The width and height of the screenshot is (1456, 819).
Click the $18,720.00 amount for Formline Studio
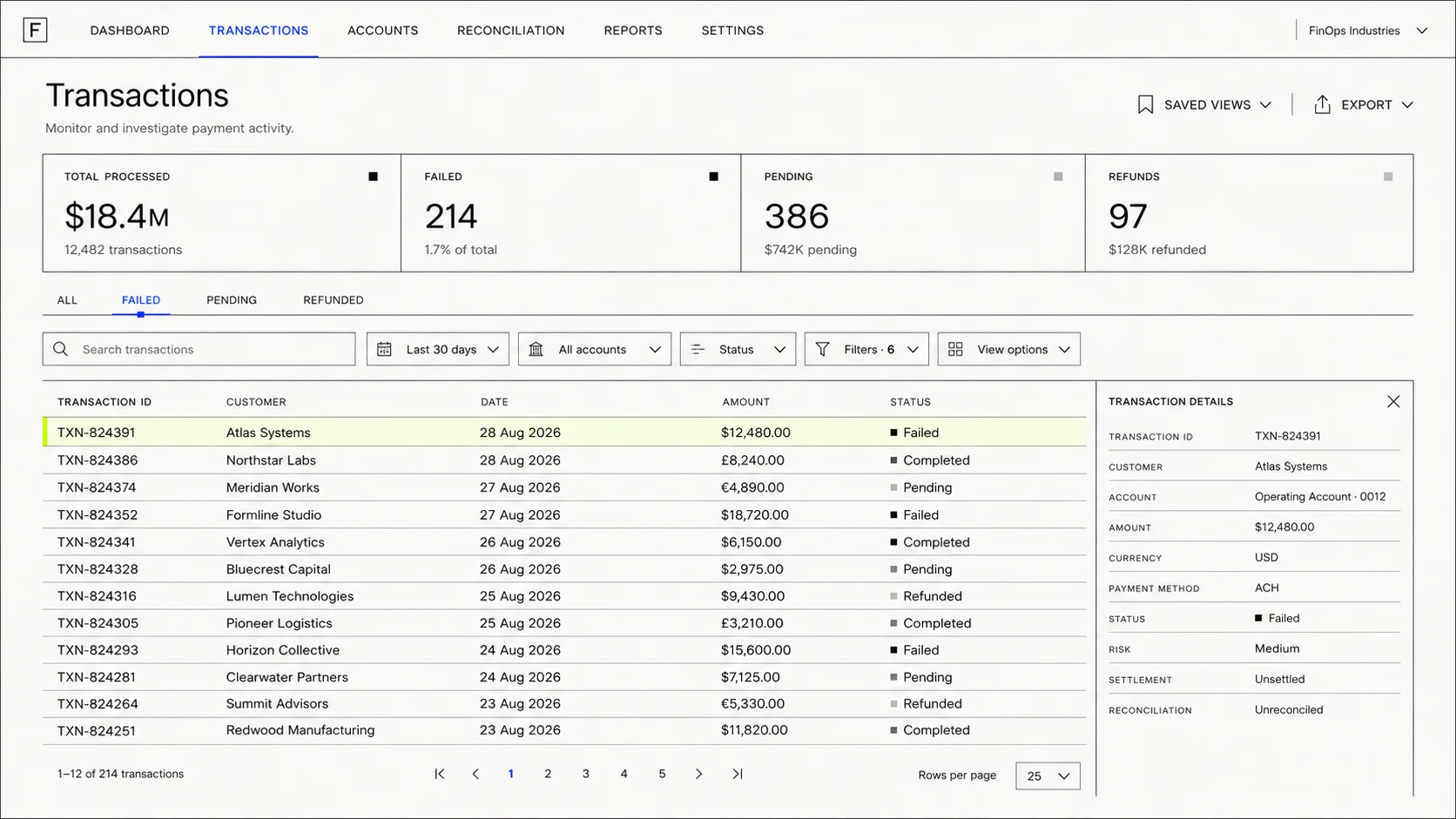755,515
